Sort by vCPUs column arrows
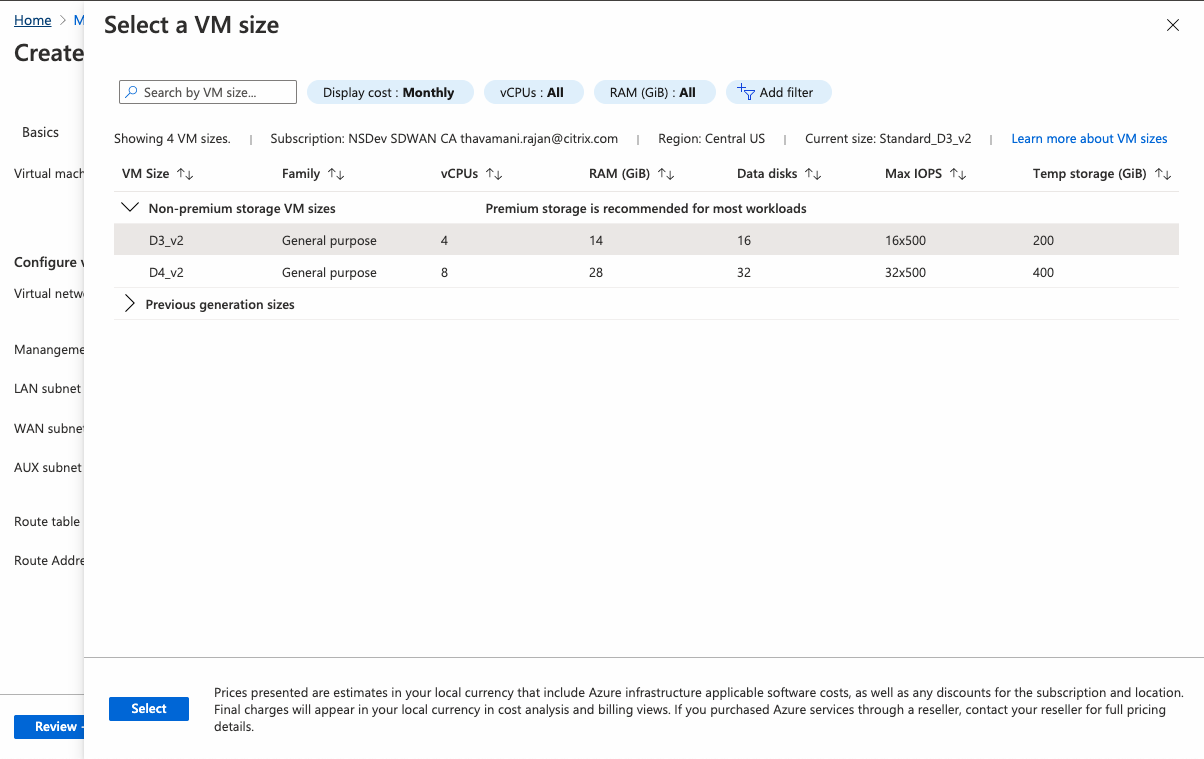The width and height of the screenshot is (1204, 759). tap(494, 174)
